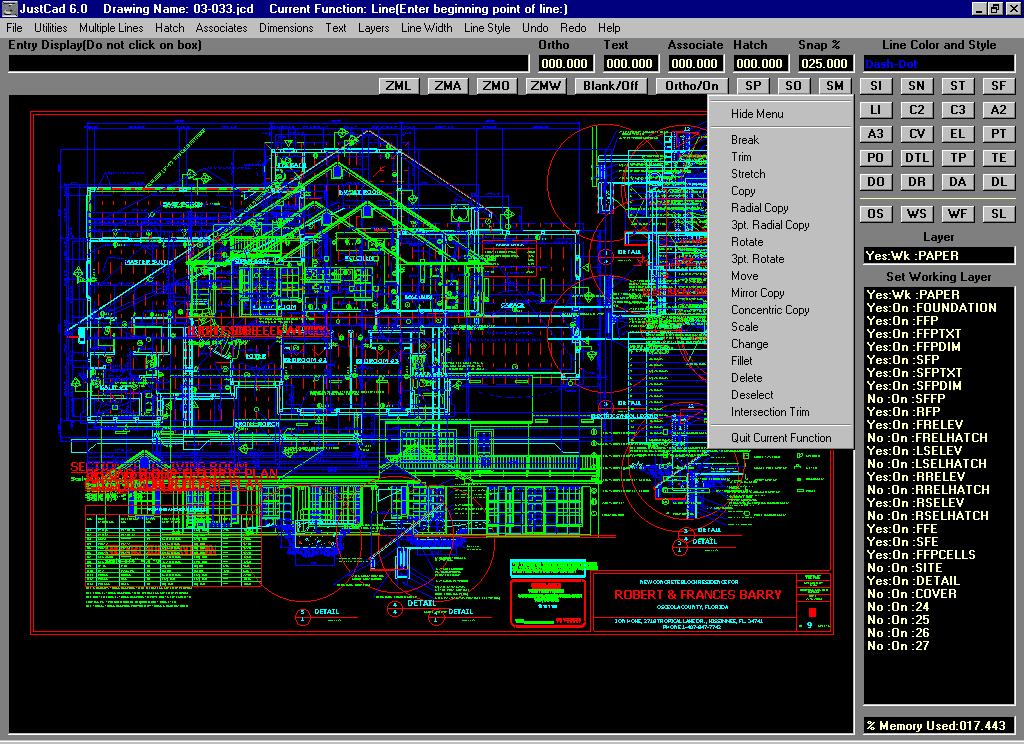Click the Dash-Dot line color style box

point(938,63)
